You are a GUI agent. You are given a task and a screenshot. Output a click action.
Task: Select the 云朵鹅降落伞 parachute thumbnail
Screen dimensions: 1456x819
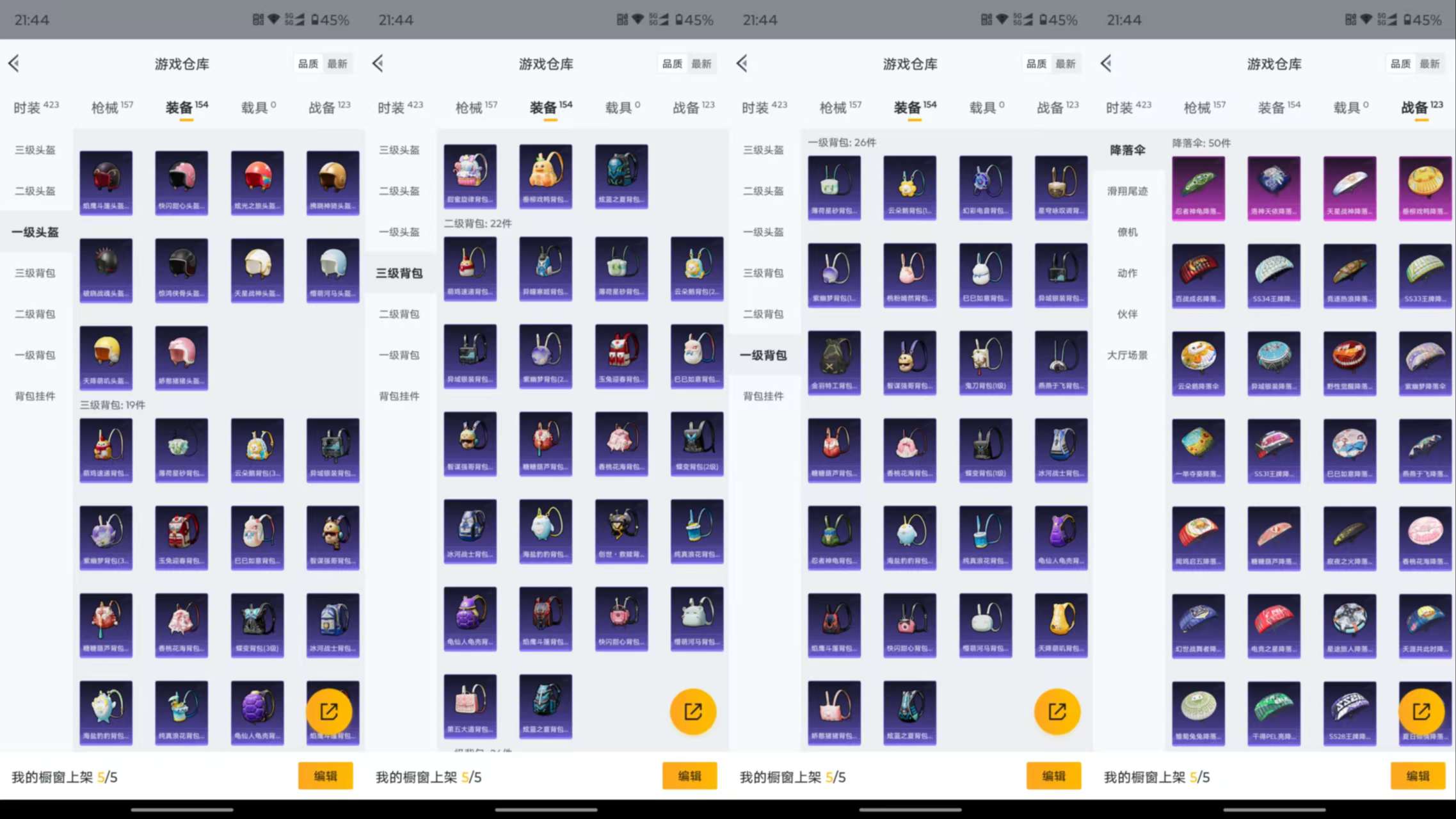point(1198,363)
